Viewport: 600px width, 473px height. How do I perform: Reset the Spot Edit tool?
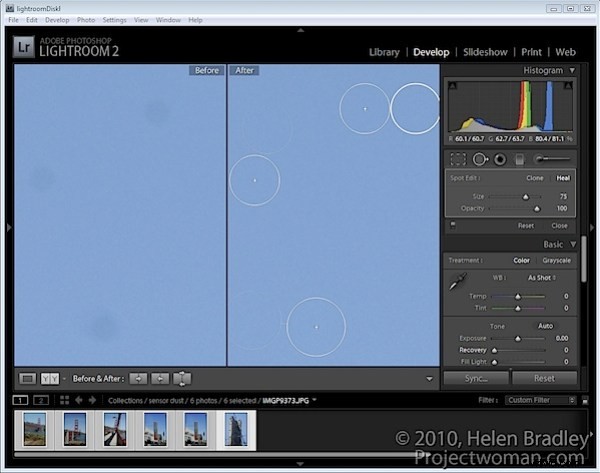click(x=526, y=226)
